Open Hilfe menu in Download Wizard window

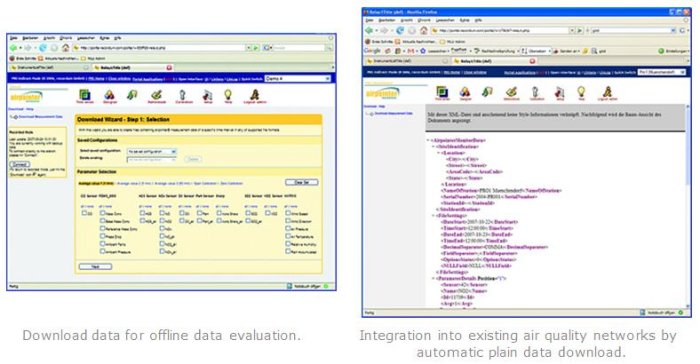(117, 38)
